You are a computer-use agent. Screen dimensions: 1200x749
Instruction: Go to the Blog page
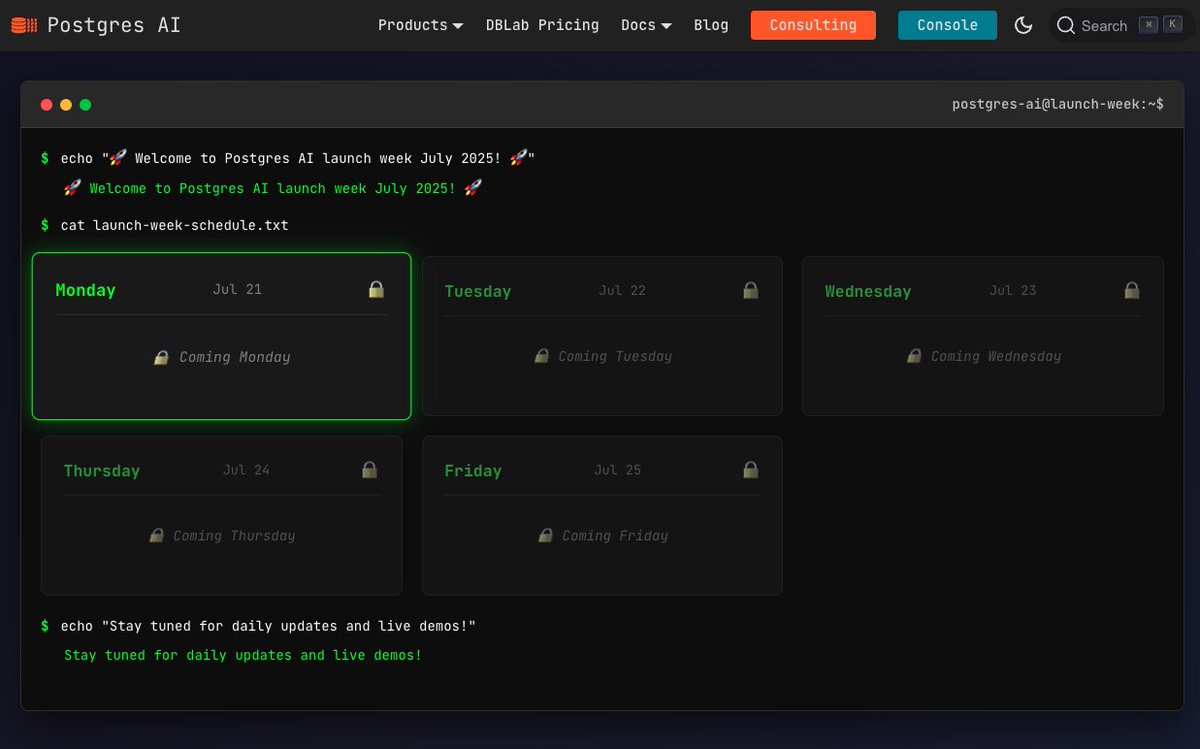tap(711, 25)
